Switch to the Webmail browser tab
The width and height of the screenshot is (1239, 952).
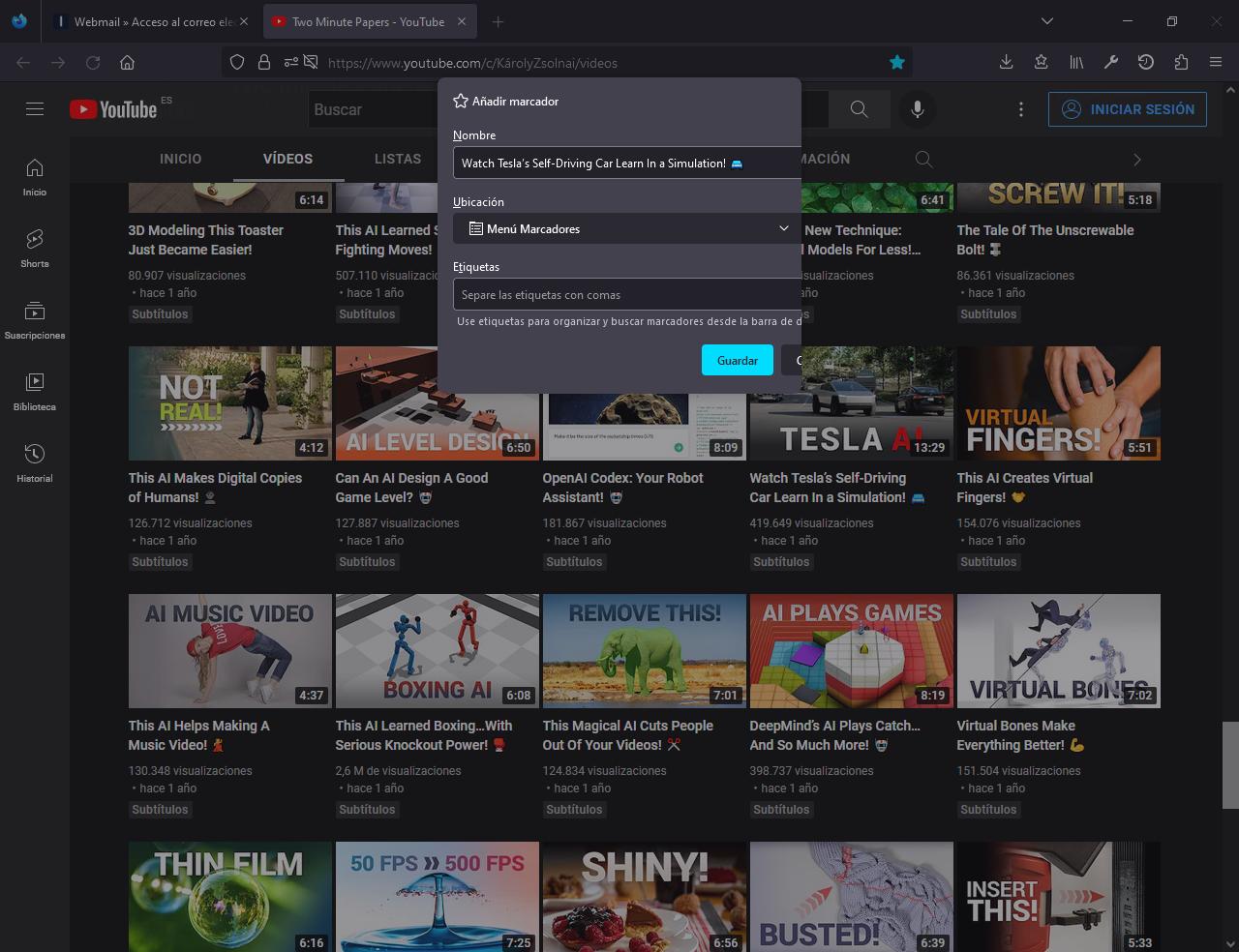[150, 21]
